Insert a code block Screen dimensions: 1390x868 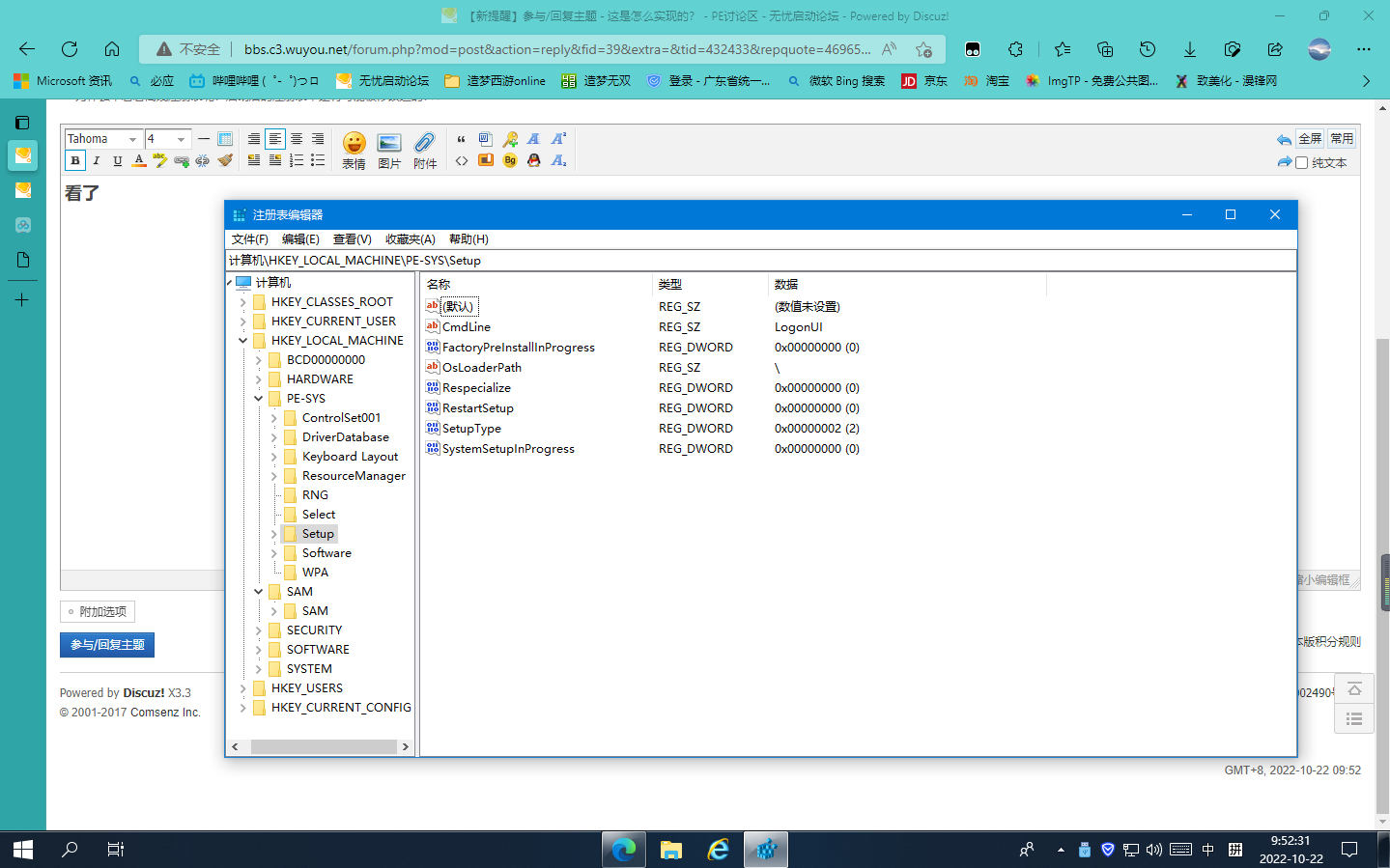(461, 160)
